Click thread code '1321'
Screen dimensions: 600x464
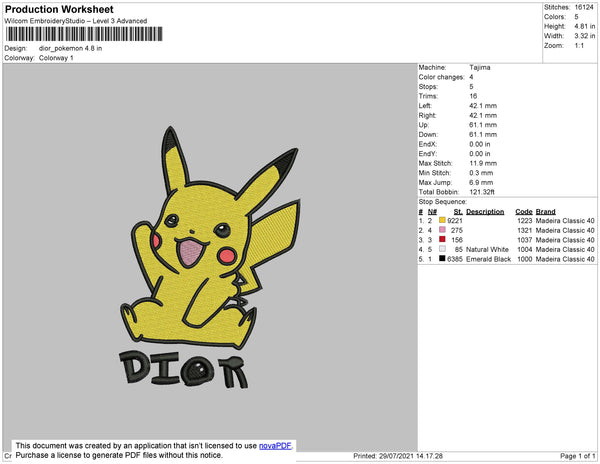[525, 230]
